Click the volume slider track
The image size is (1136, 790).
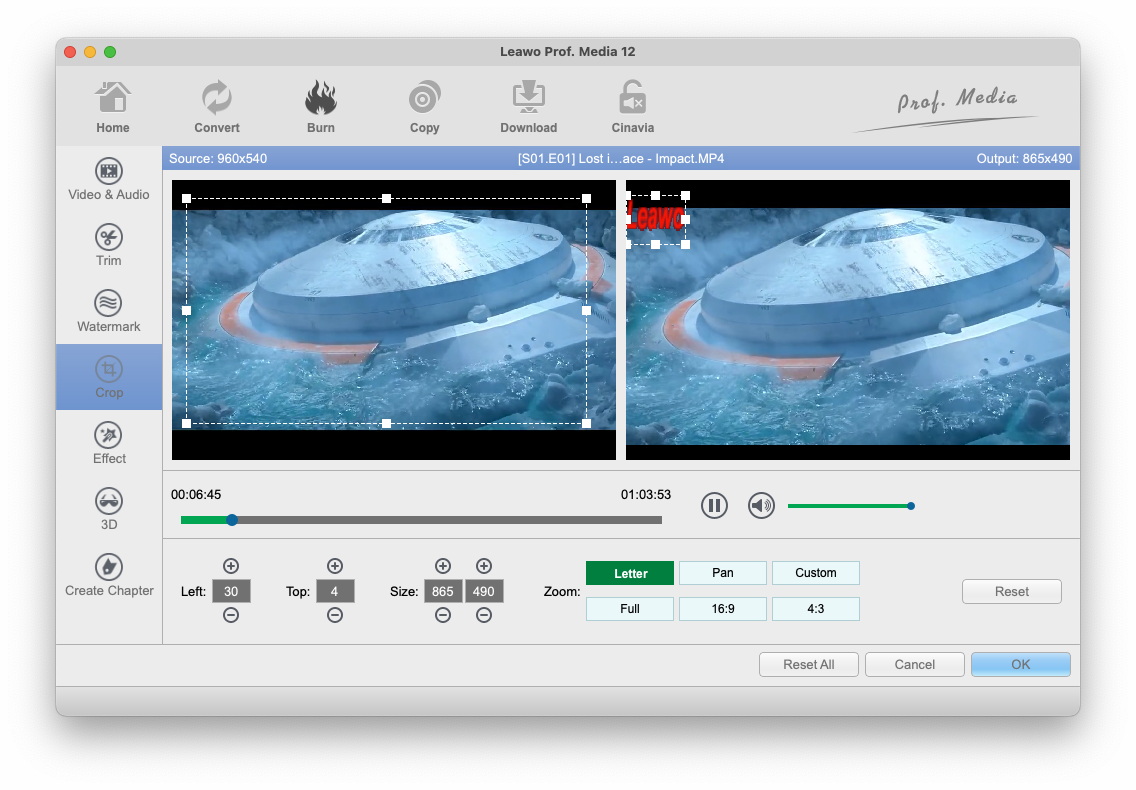click(848, 506)
